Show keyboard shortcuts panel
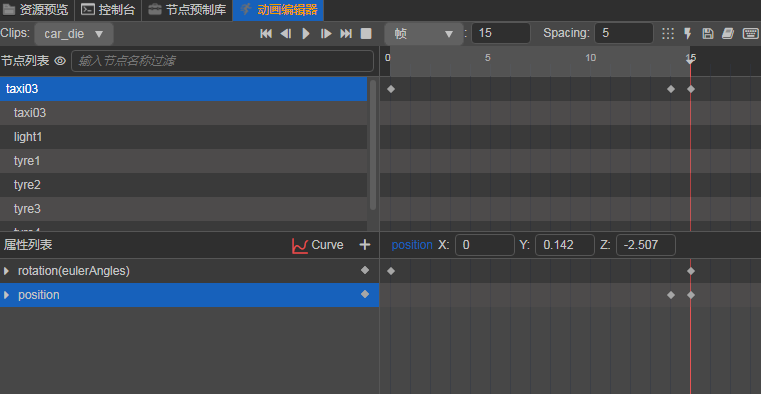 coord(751,33)
